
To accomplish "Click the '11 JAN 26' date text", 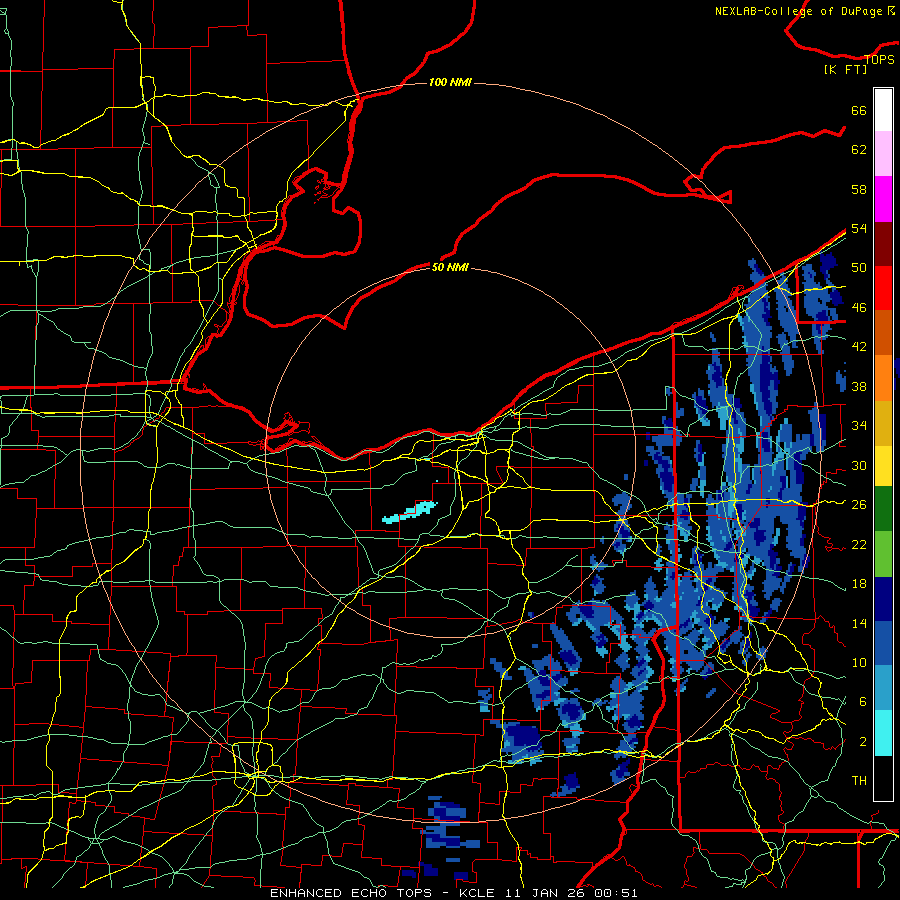I will click(x=547, y=893).
